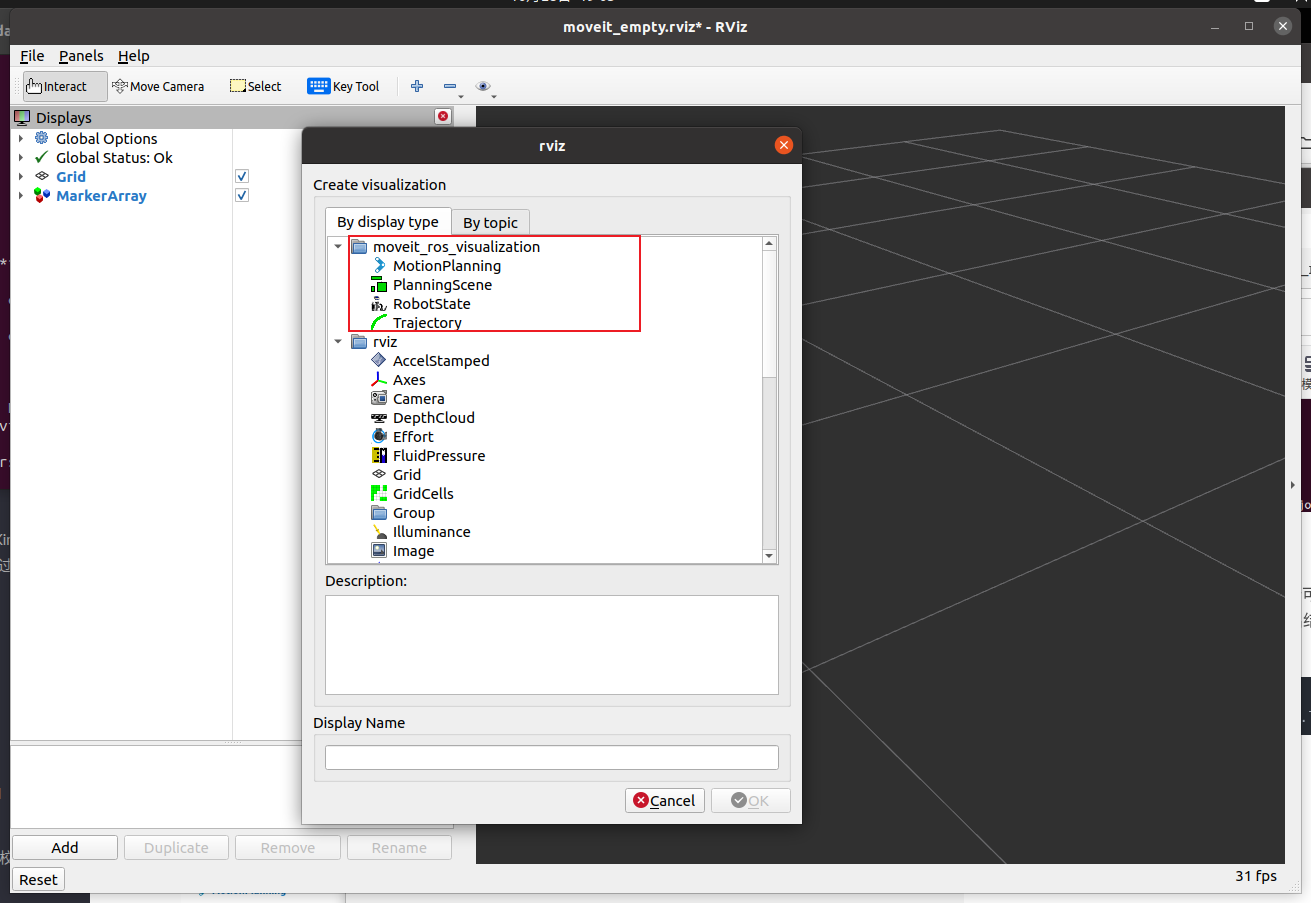
Task: Select the Effort display icon
Action: (x=379, y=437)
